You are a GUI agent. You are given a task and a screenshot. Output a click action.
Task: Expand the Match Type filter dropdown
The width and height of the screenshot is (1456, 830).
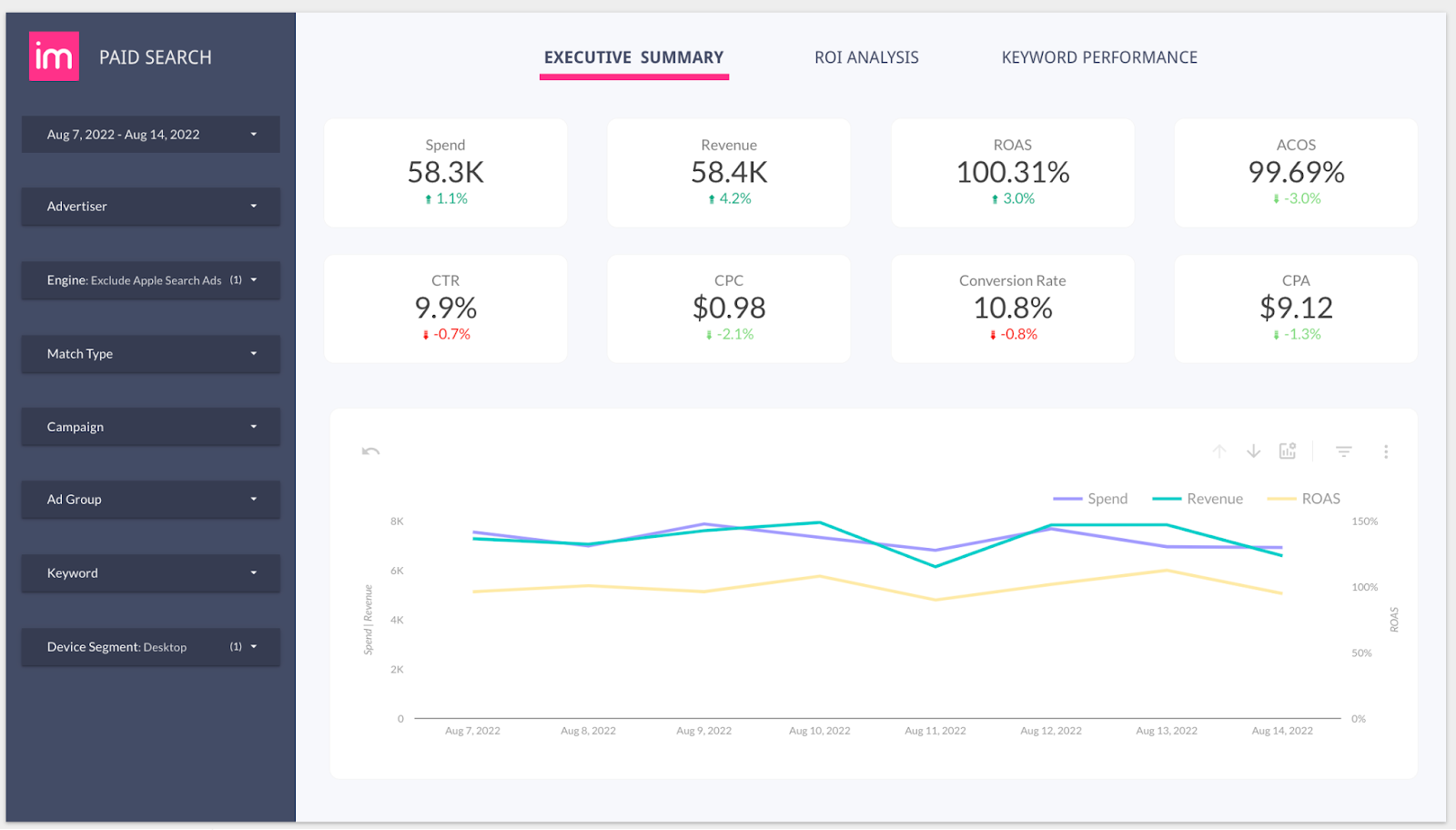151,354
